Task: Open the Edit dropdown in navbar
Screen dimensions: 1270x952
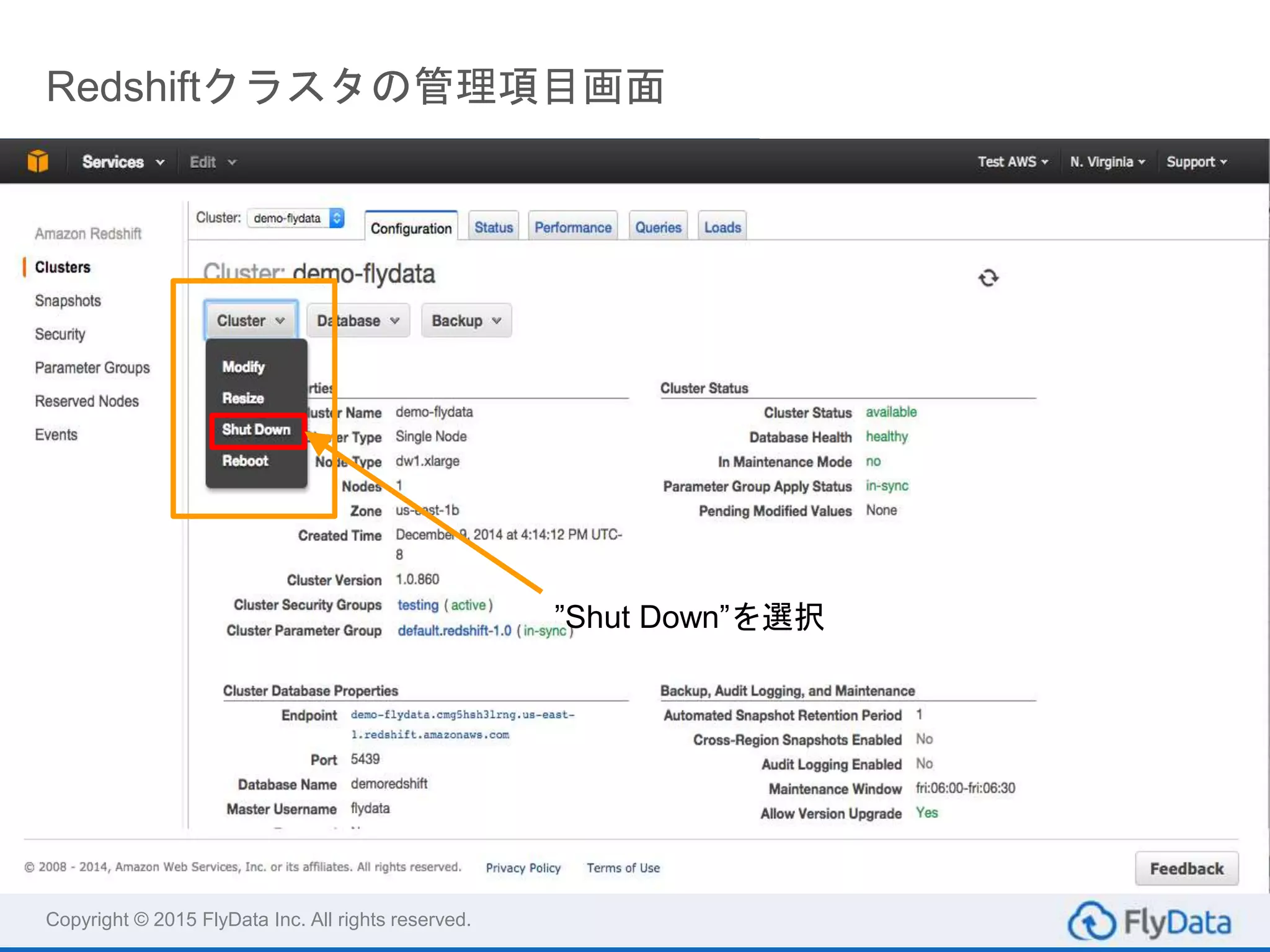Action: [x=213, y=162]
